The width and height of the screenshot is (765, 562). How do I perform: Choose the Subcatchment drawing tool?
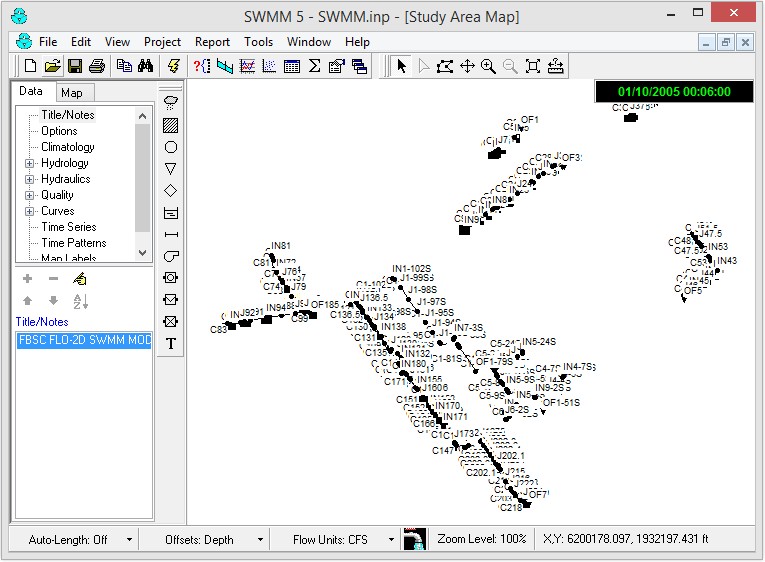pyautogui.click(x=171, y=125)
